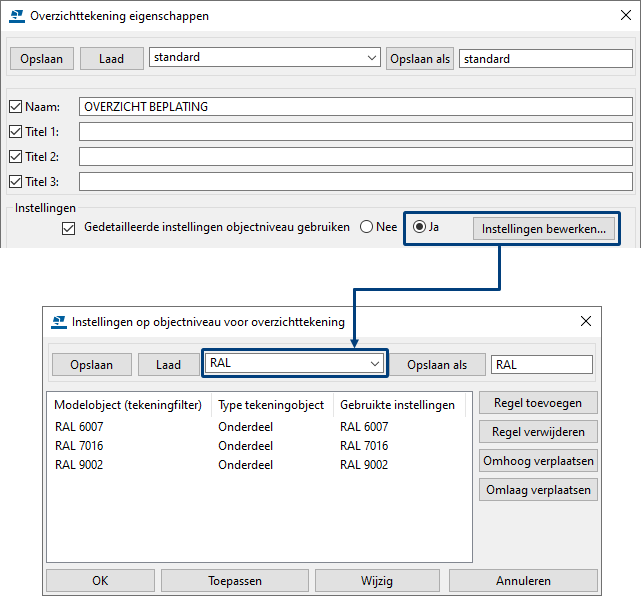
Task: Uncheck the Titel 1 checkbox
Action: click(x=15, y=131)
